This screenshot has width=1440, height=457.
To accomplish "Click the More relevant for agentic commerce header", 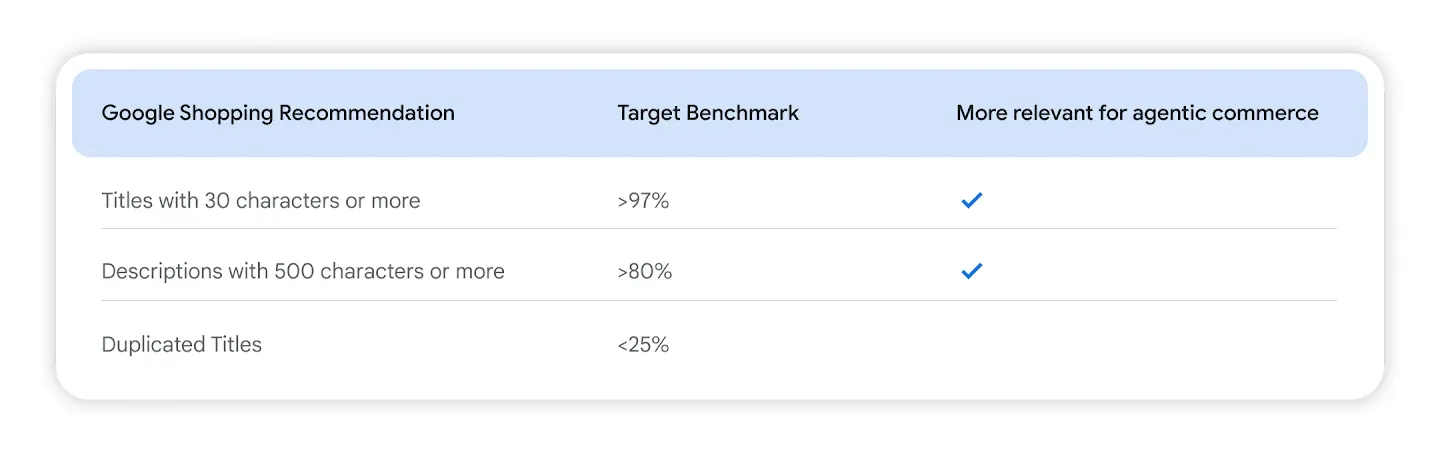I will (x=1137, y=113).
